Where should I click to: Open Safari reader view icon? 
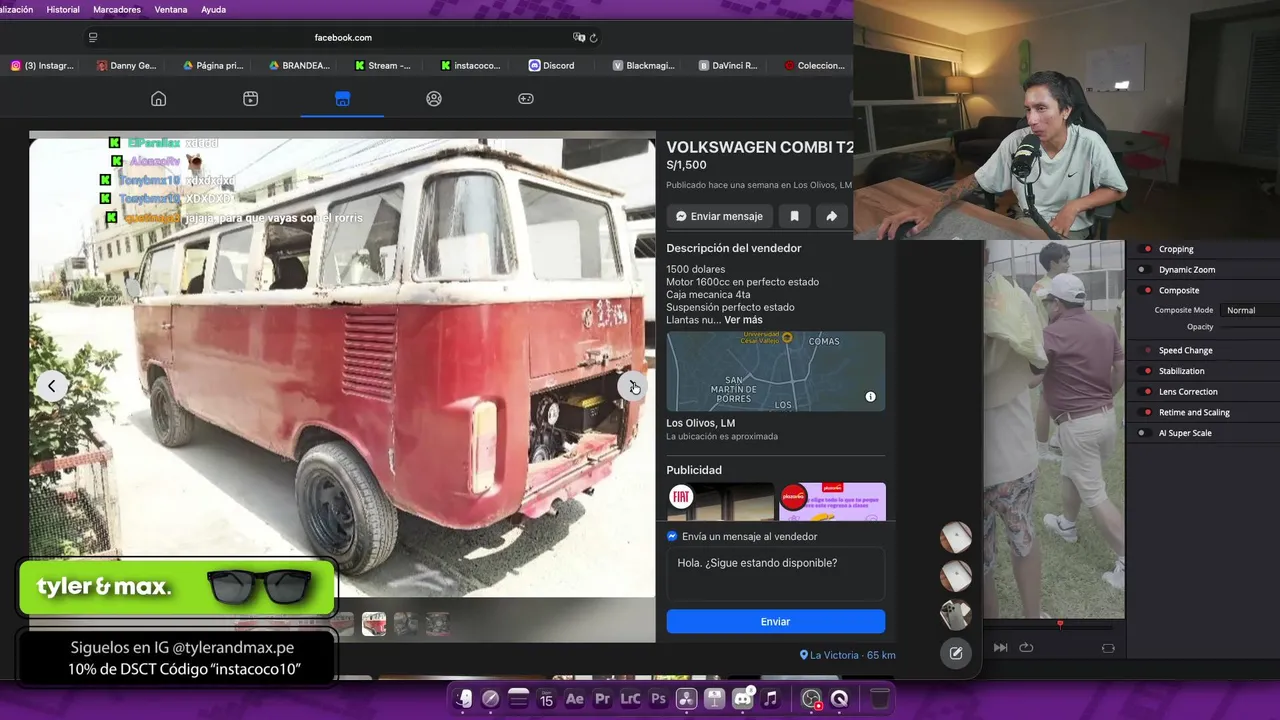tap(93, 38)
